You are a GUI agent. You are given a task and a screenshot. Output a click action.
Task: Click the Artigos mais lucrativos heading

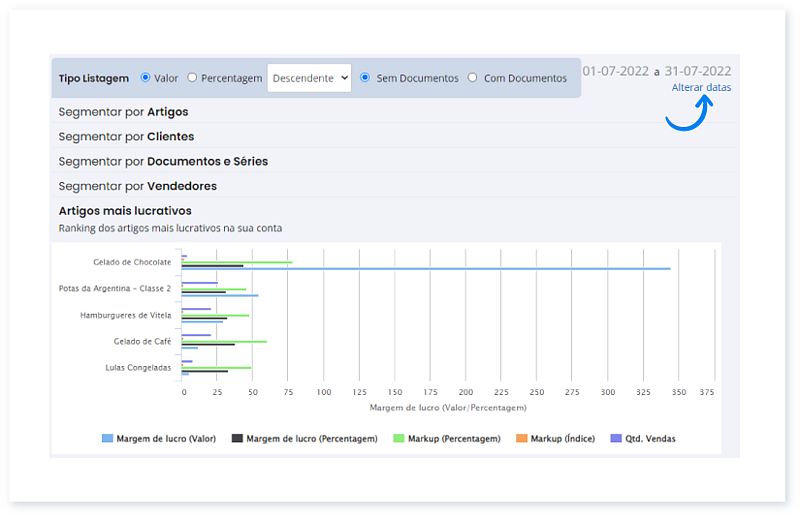[x=125, y=211]
